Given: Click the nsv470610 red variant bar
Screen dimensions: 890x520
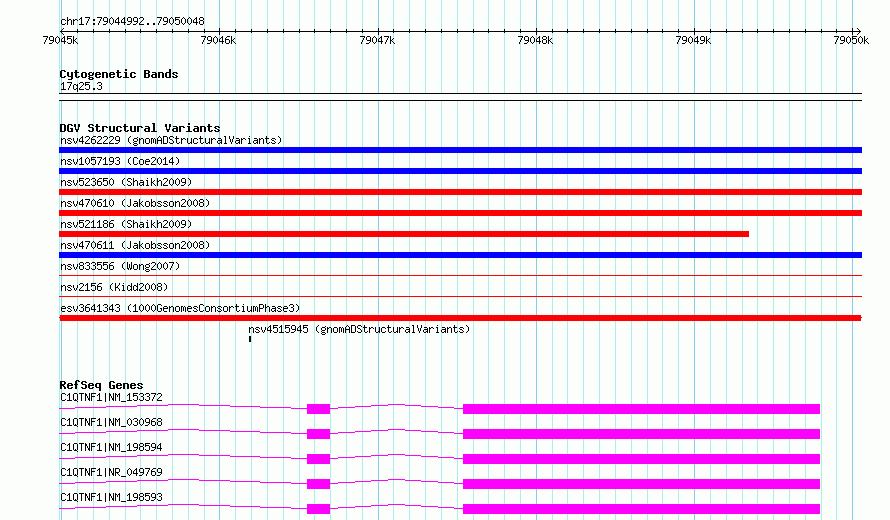Looking at the screenshot, I should point(460,213).
